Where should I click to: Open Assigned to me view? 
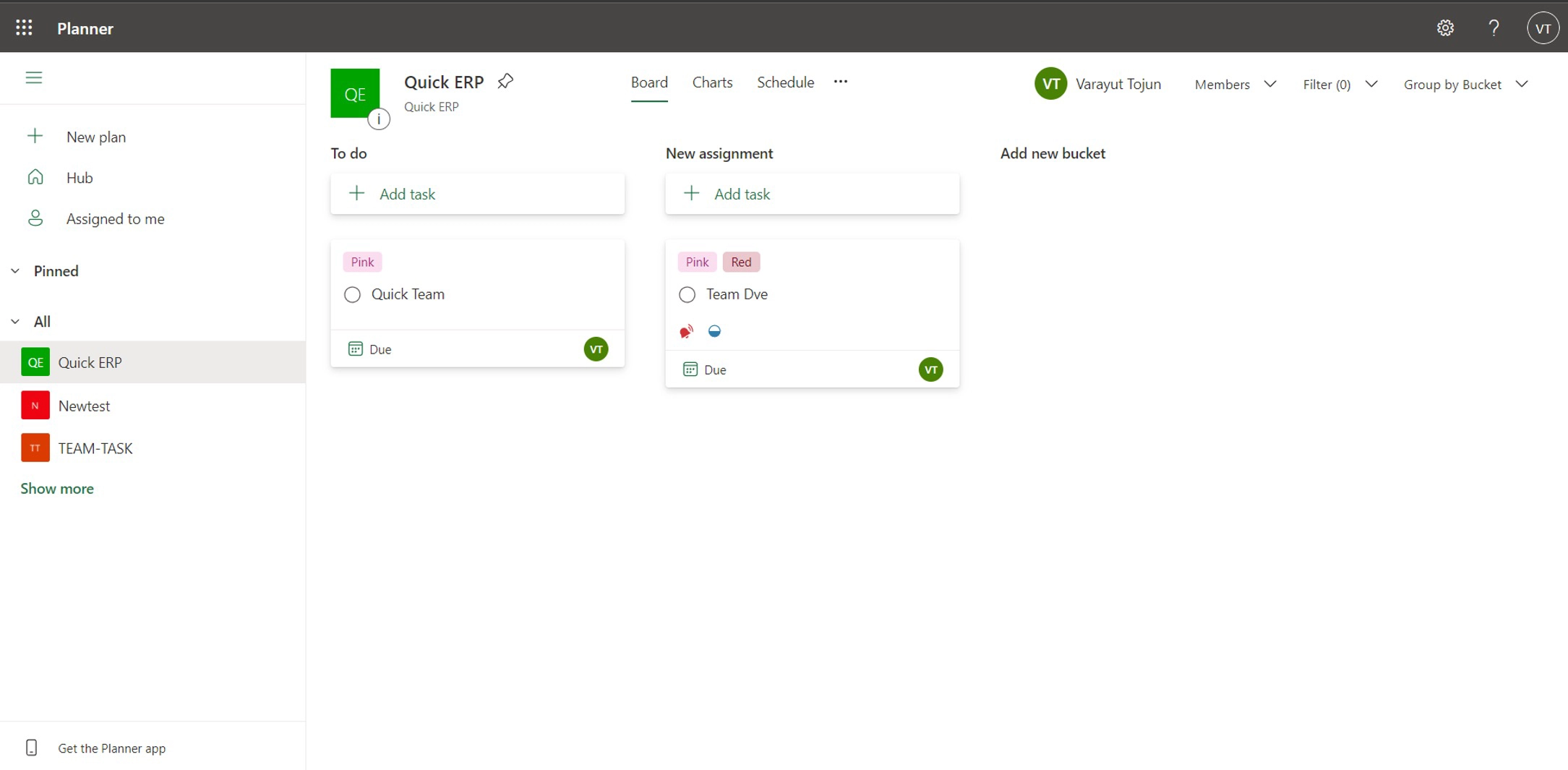pyautogui.click(x=116, y=218)
